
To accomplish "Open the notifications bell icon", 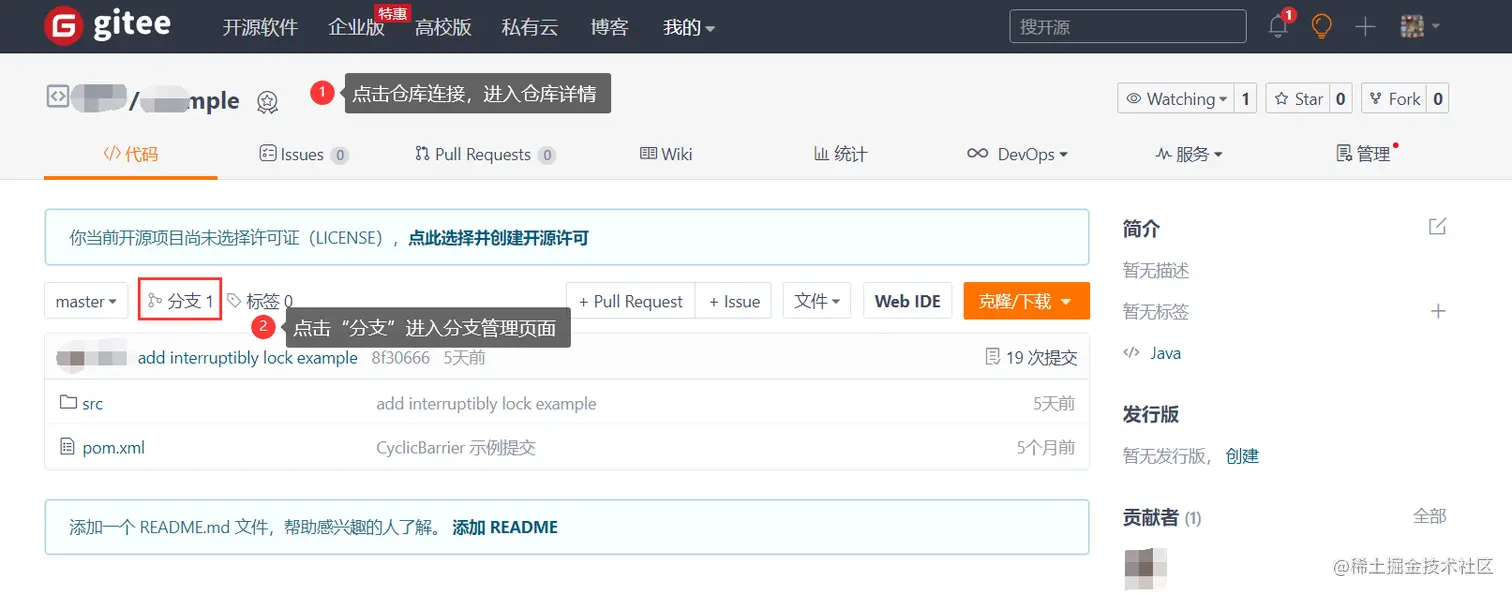I will point(1278,27).
